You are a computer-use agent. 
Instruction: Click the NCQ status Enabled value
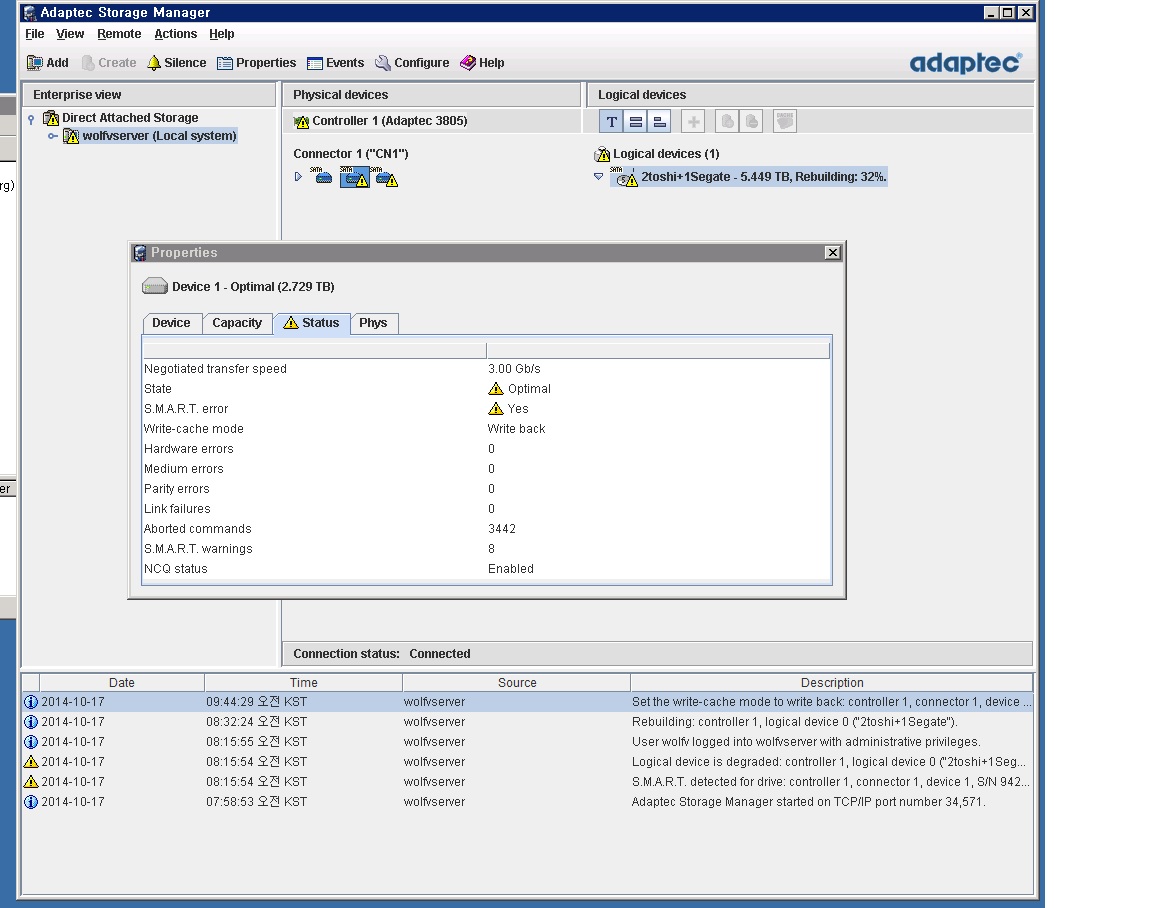[x=511, y=569]
